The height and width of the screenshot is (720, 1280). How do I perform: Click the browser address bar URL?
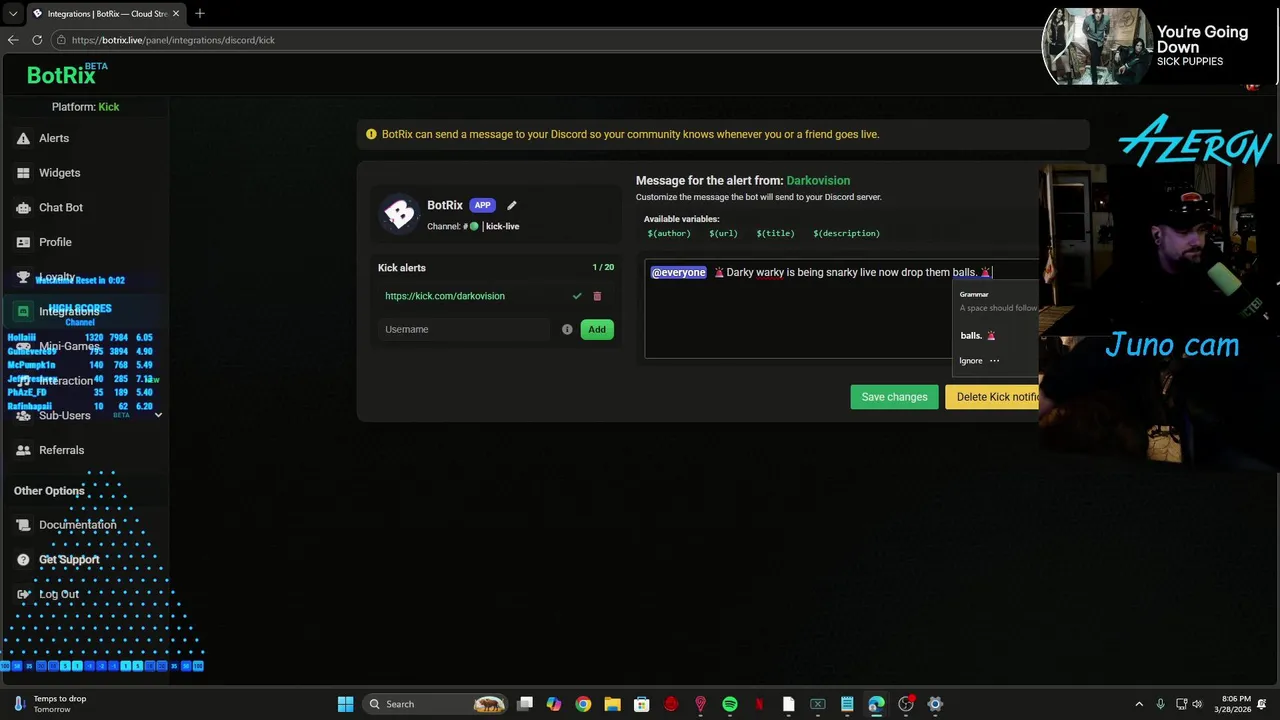click(173, 40)
